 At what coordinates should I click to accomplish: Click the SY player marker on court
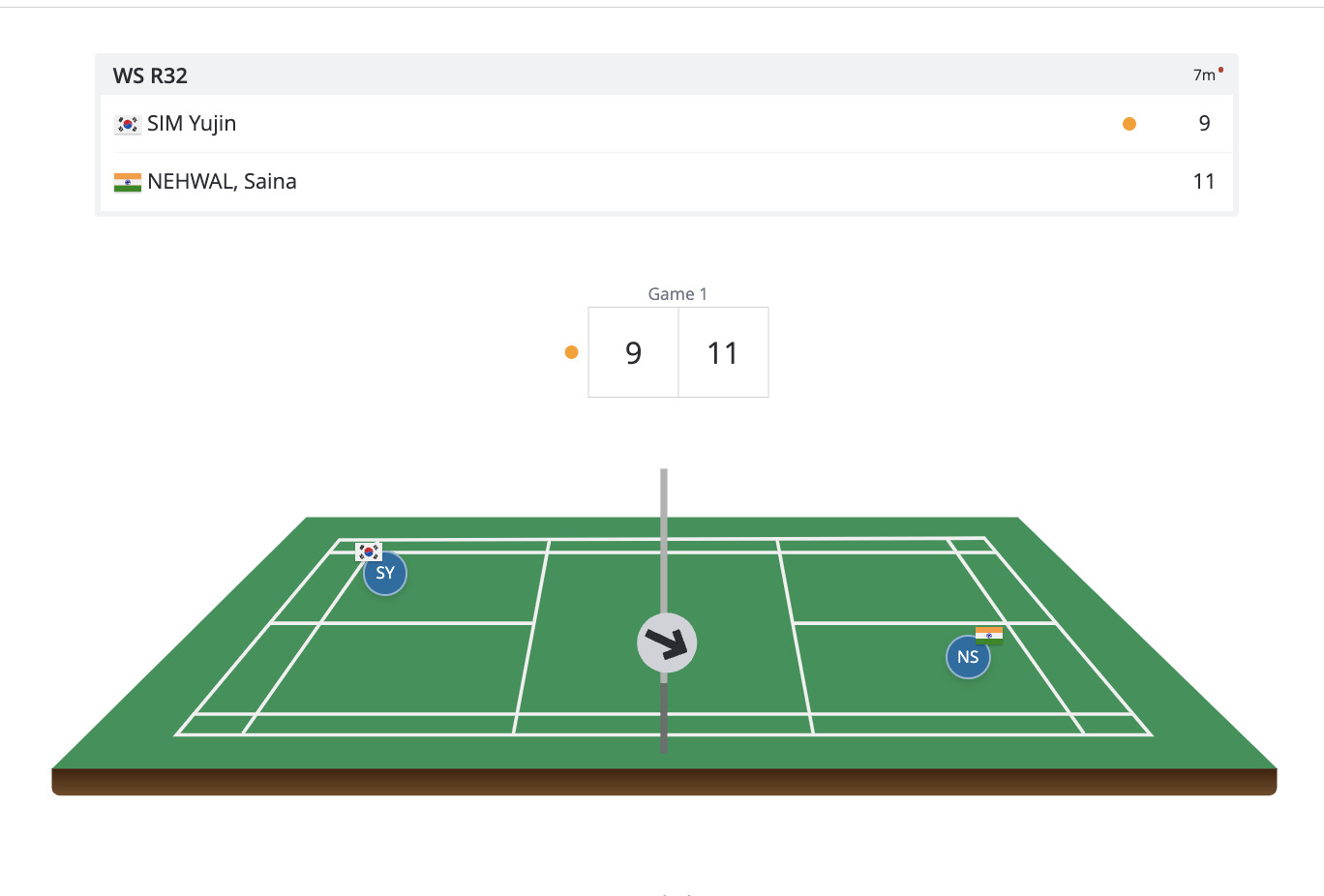tap(385, 574)
